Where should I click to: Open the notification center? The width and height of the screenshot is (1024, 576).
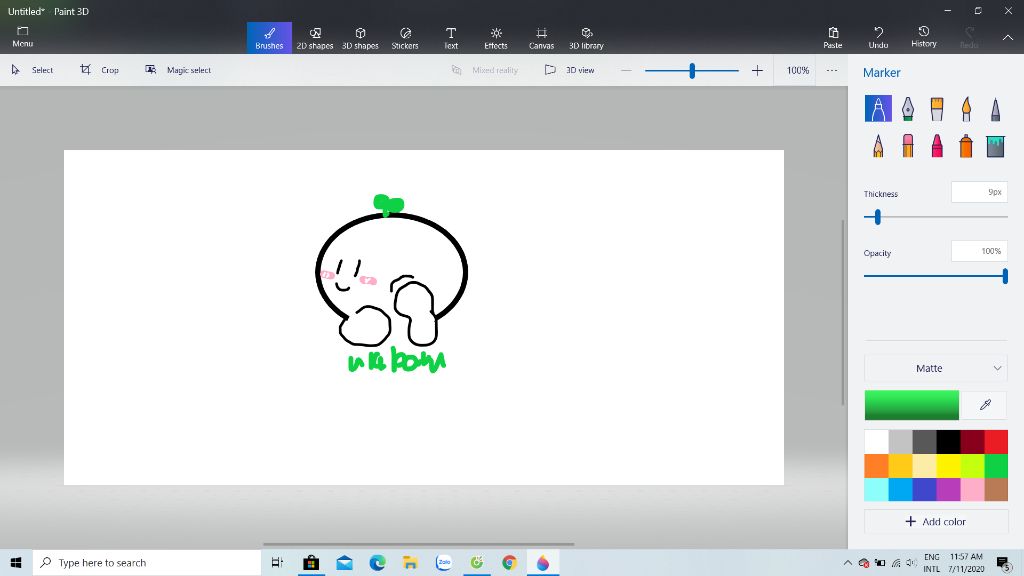pos(1004,562)
